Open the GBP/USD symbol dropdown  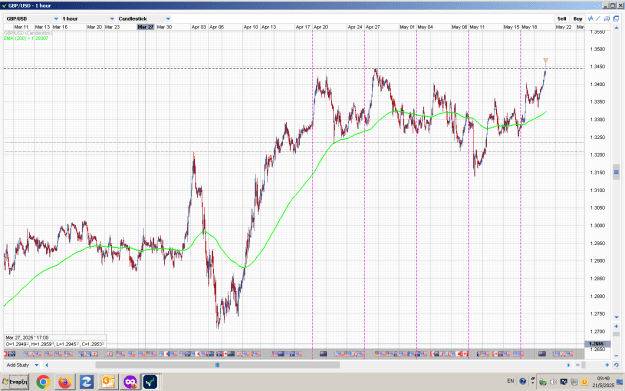tap(31, 19)
